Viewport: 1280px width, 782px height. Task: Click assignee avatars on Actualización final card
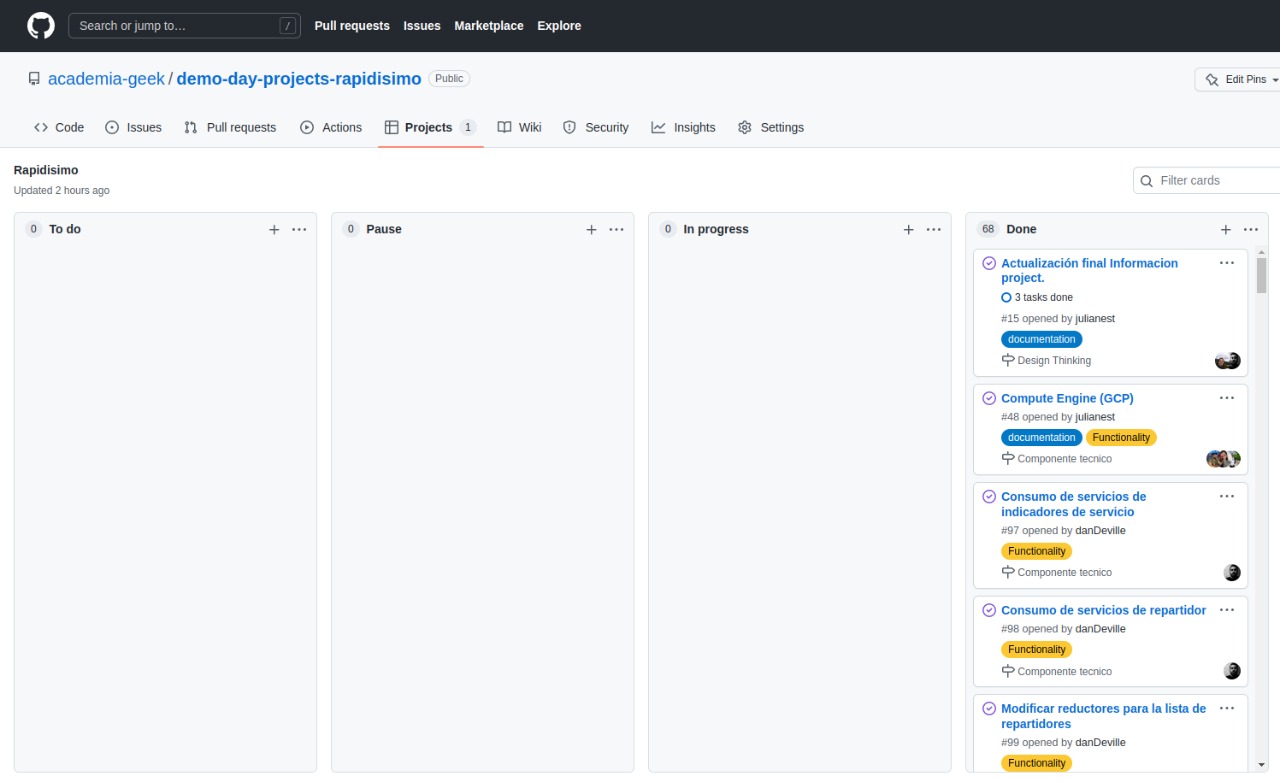[1228, 361]
